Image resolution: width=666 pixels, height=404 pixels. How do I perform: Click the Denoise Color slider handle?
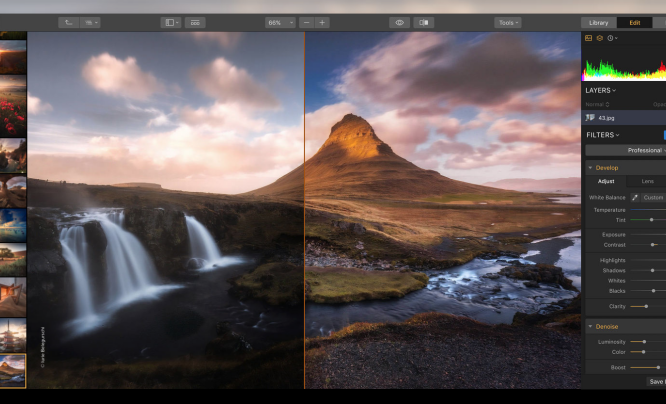point(643,352)
